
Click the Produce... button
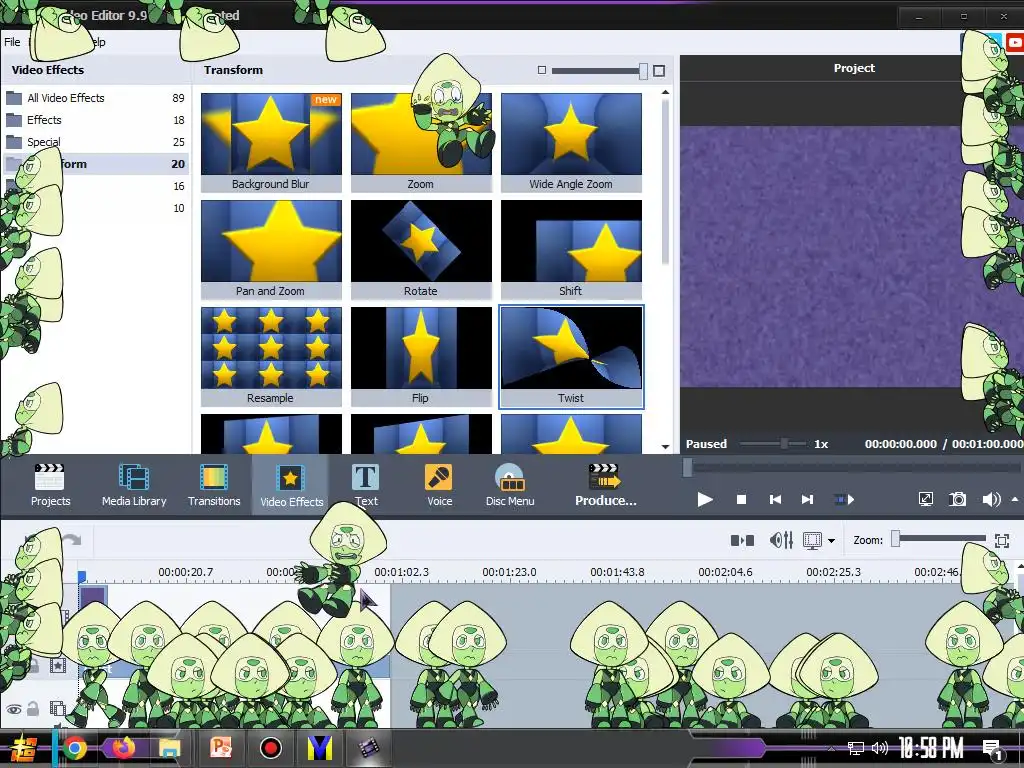click(605, 484)
